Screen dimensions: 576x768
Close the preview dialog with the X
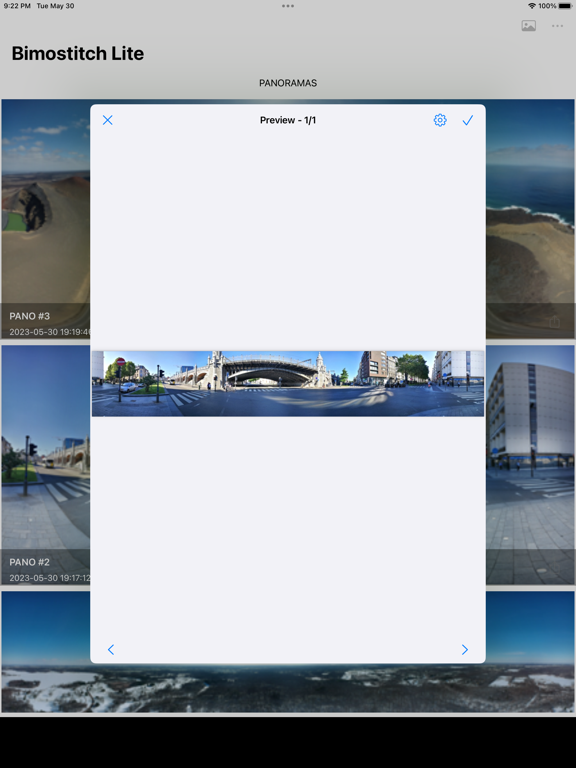108,120
